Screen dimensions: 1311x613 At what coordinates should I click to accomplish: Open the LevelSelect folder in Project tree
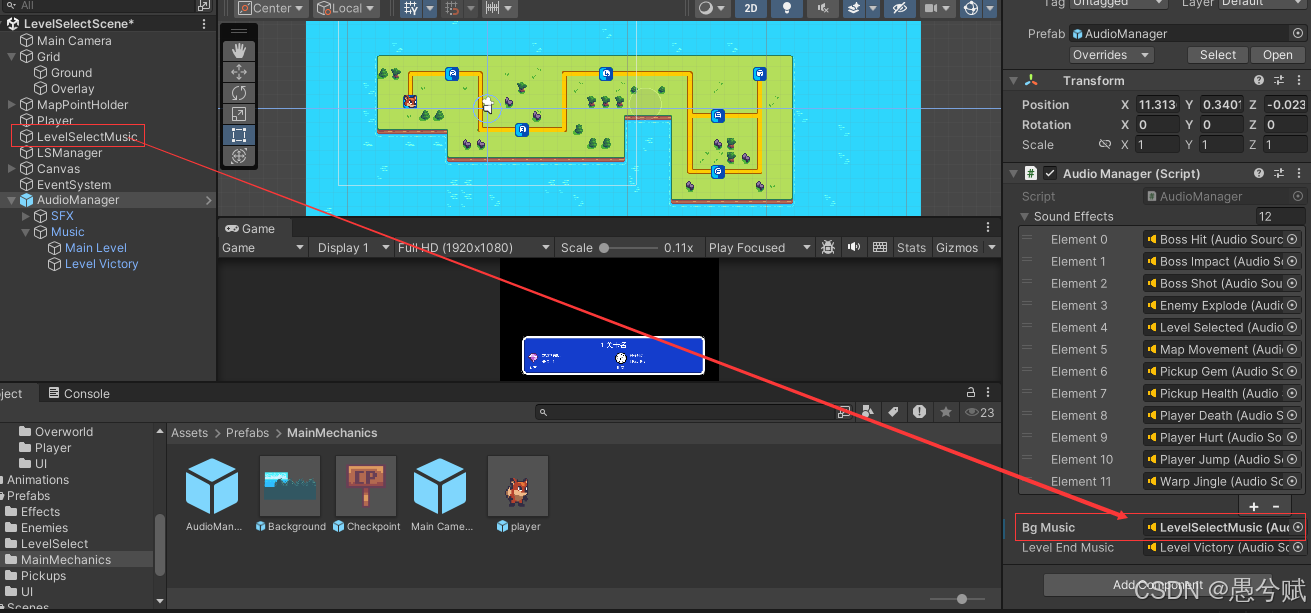55,544
